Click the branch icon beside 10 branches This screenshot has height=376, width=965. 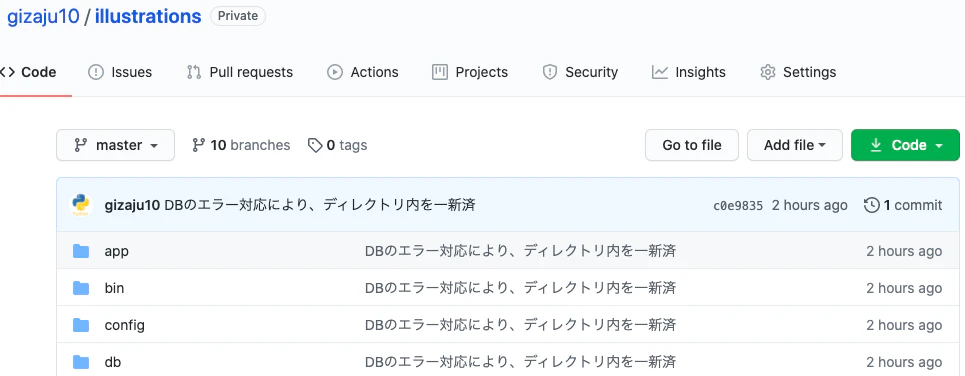198,145
